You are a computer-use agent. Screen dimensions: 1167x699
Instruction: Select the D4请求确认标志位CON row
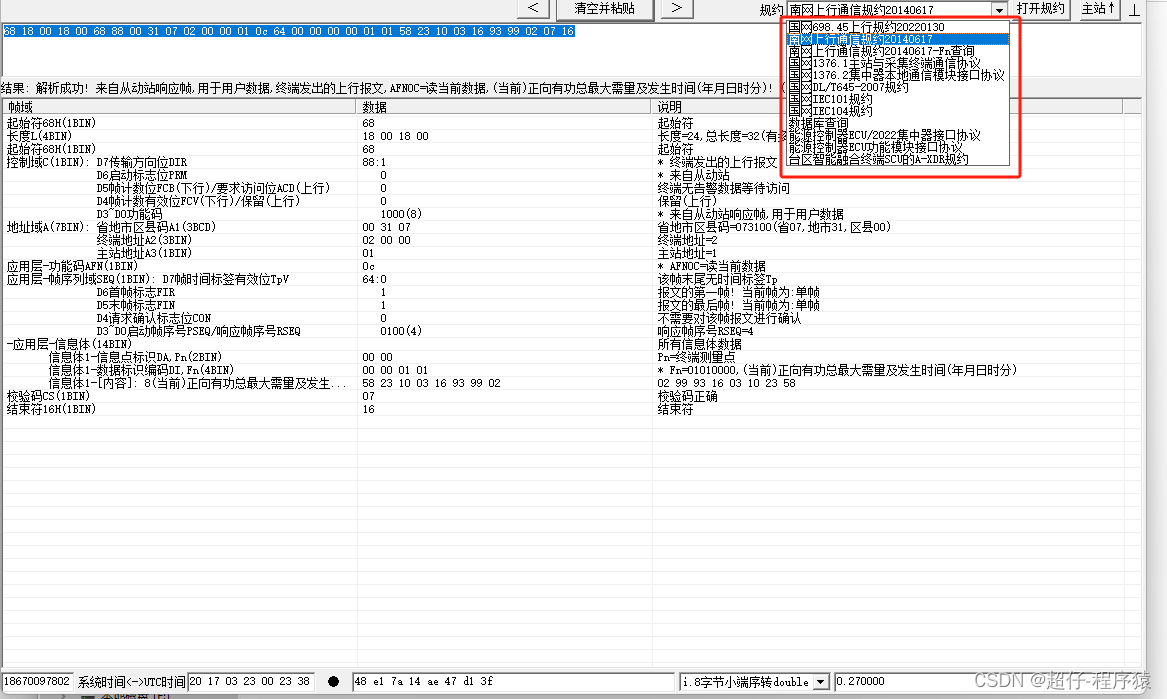pyautogui.click(x=572, y=319)
